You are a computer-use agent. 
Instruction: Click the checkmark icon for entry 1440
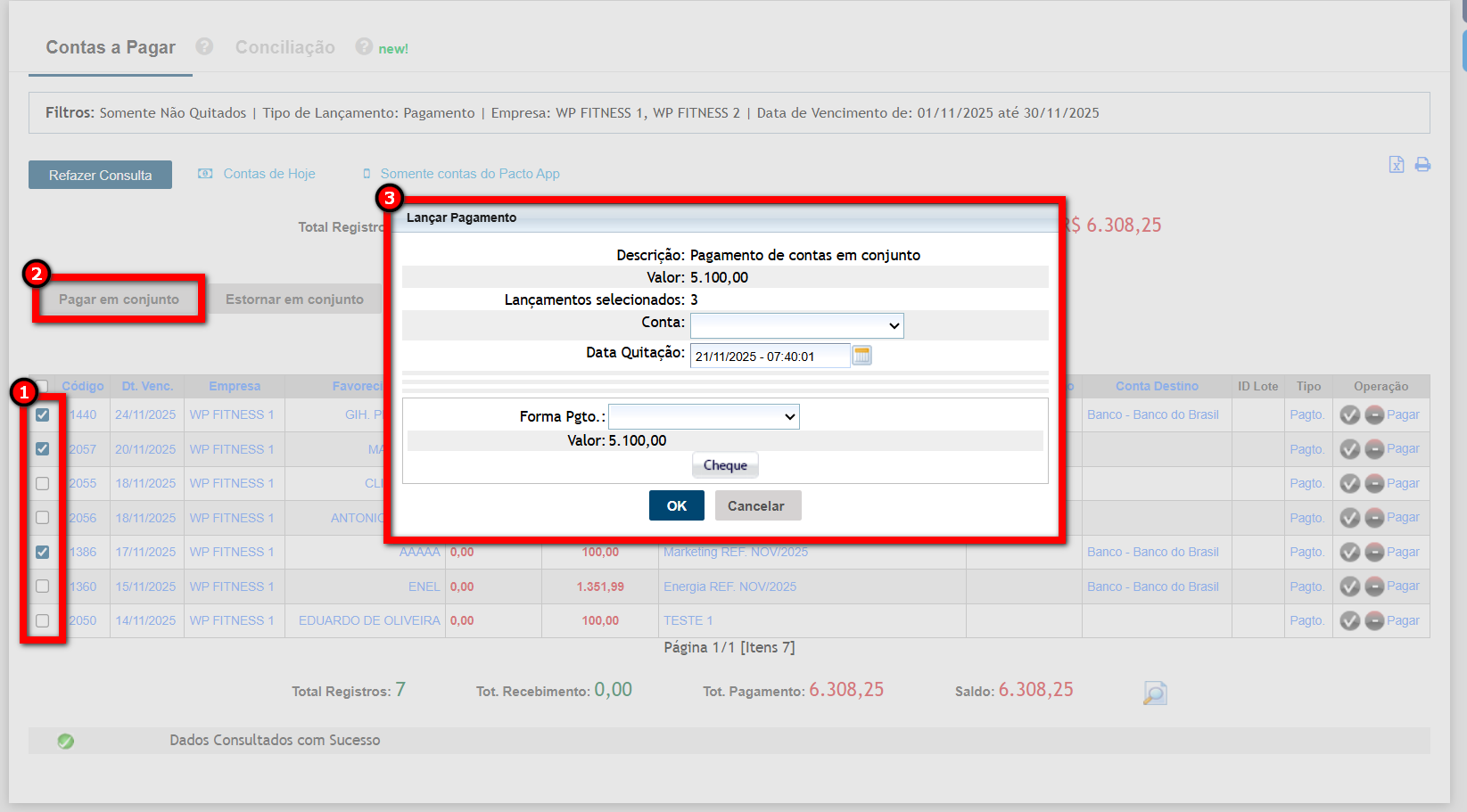click(1350, 415)
